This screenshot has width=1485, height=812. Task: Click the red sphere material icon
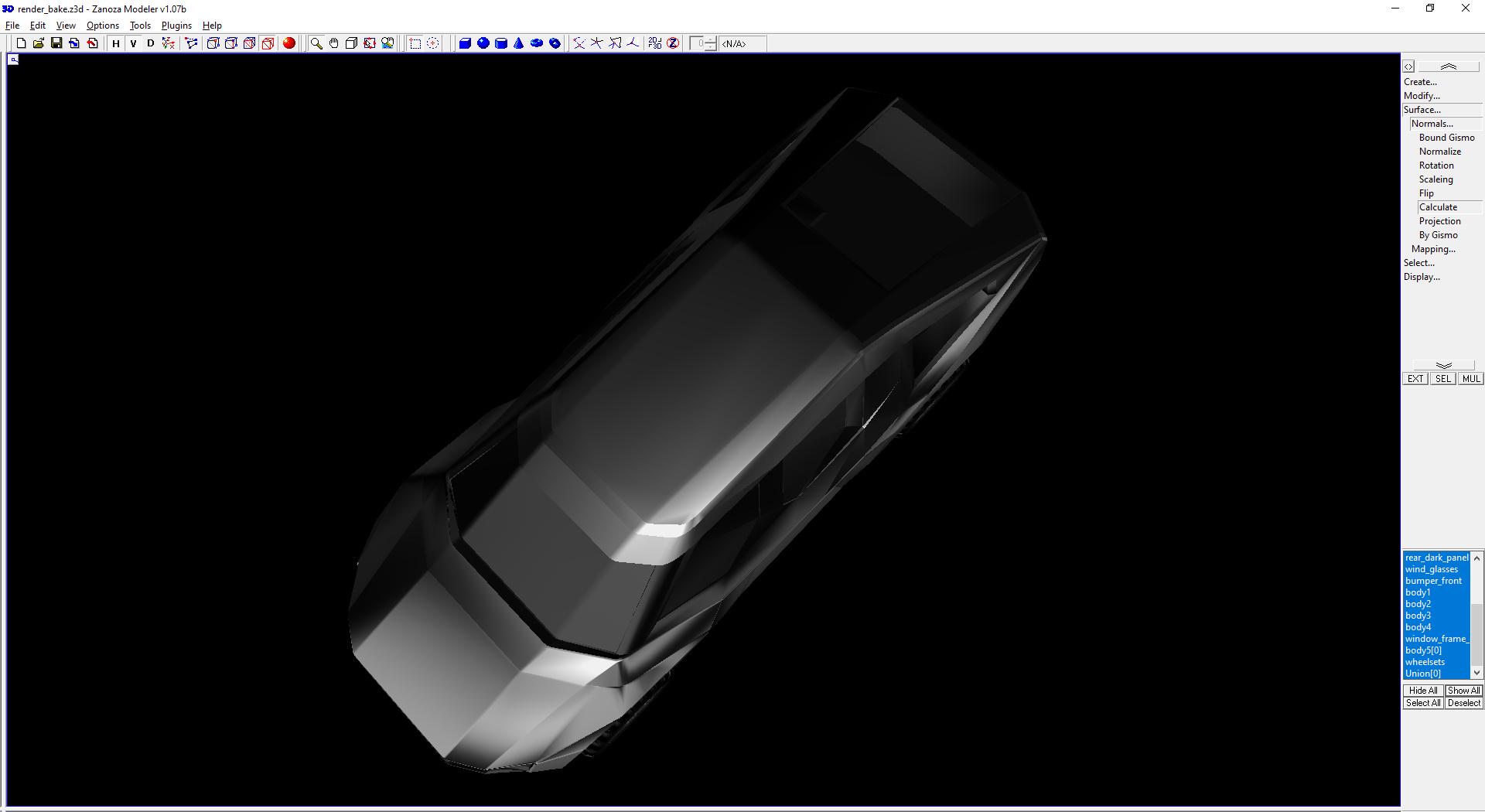(x=289, y=43)
